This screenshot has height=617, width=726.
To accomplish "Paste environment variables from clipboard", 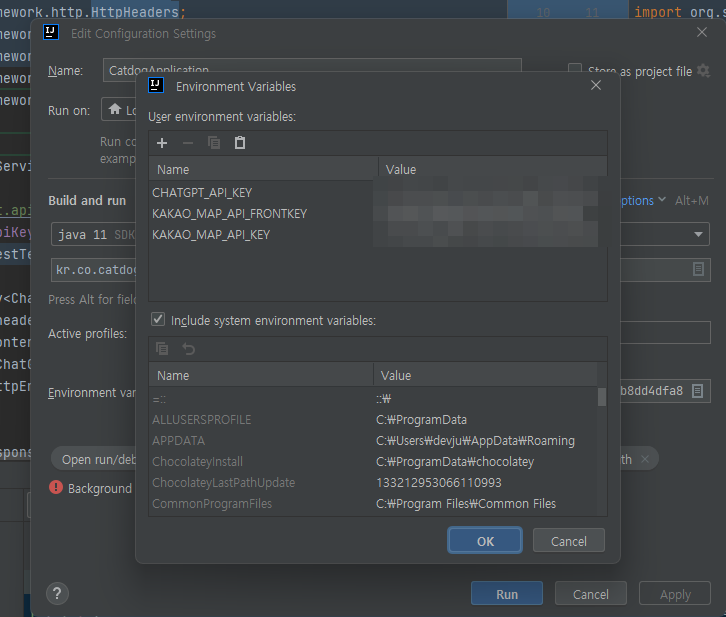I will (x=240, y=143).
